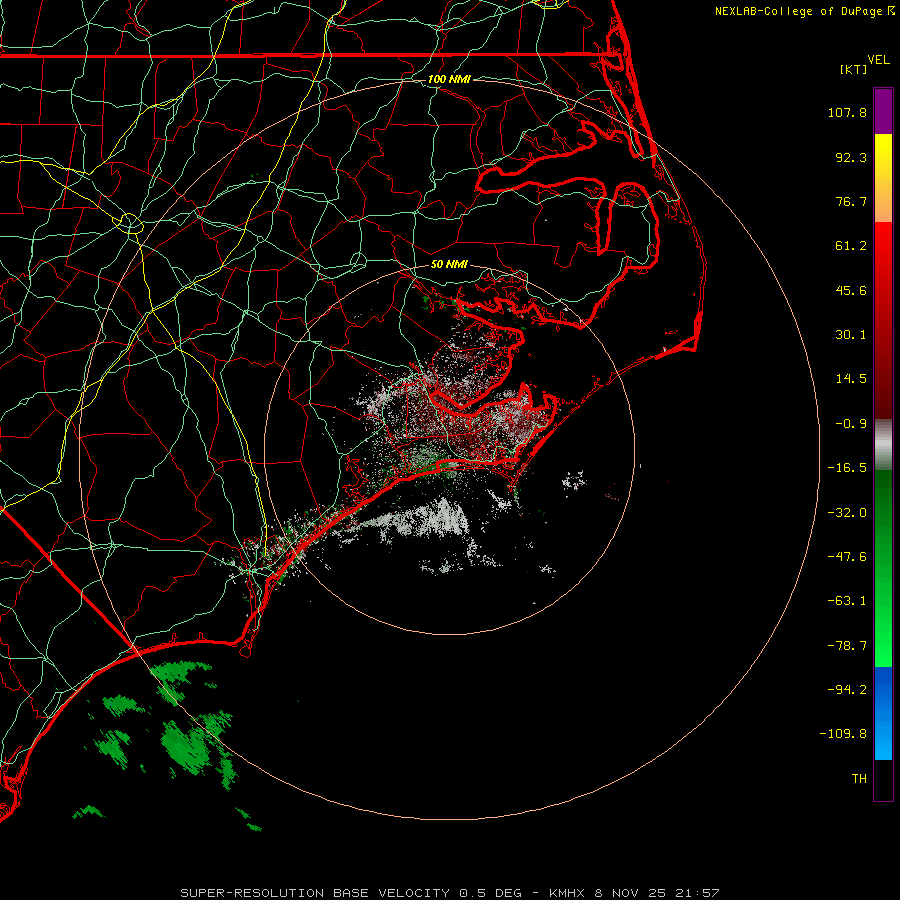The width and height of the screenshot is (900, 900).
Task: Pick the purple segment of velocity color bar
Action: pos(883,111)
